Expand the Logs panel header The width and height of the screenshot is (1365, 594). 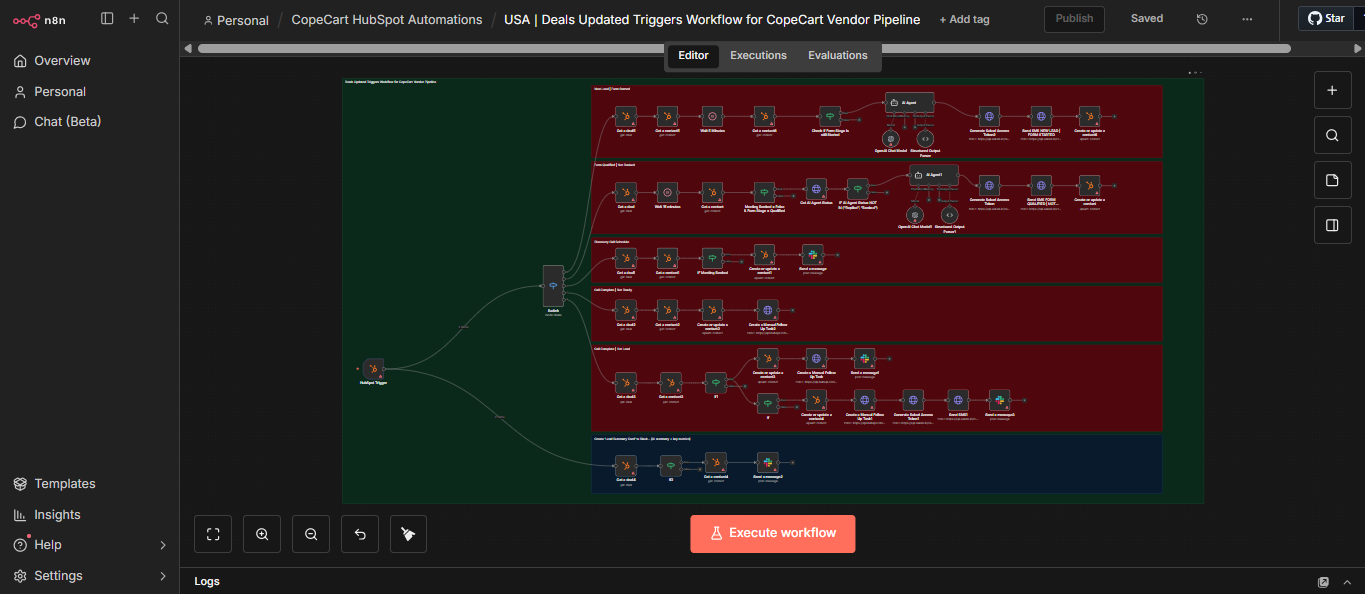point(1348,582)
